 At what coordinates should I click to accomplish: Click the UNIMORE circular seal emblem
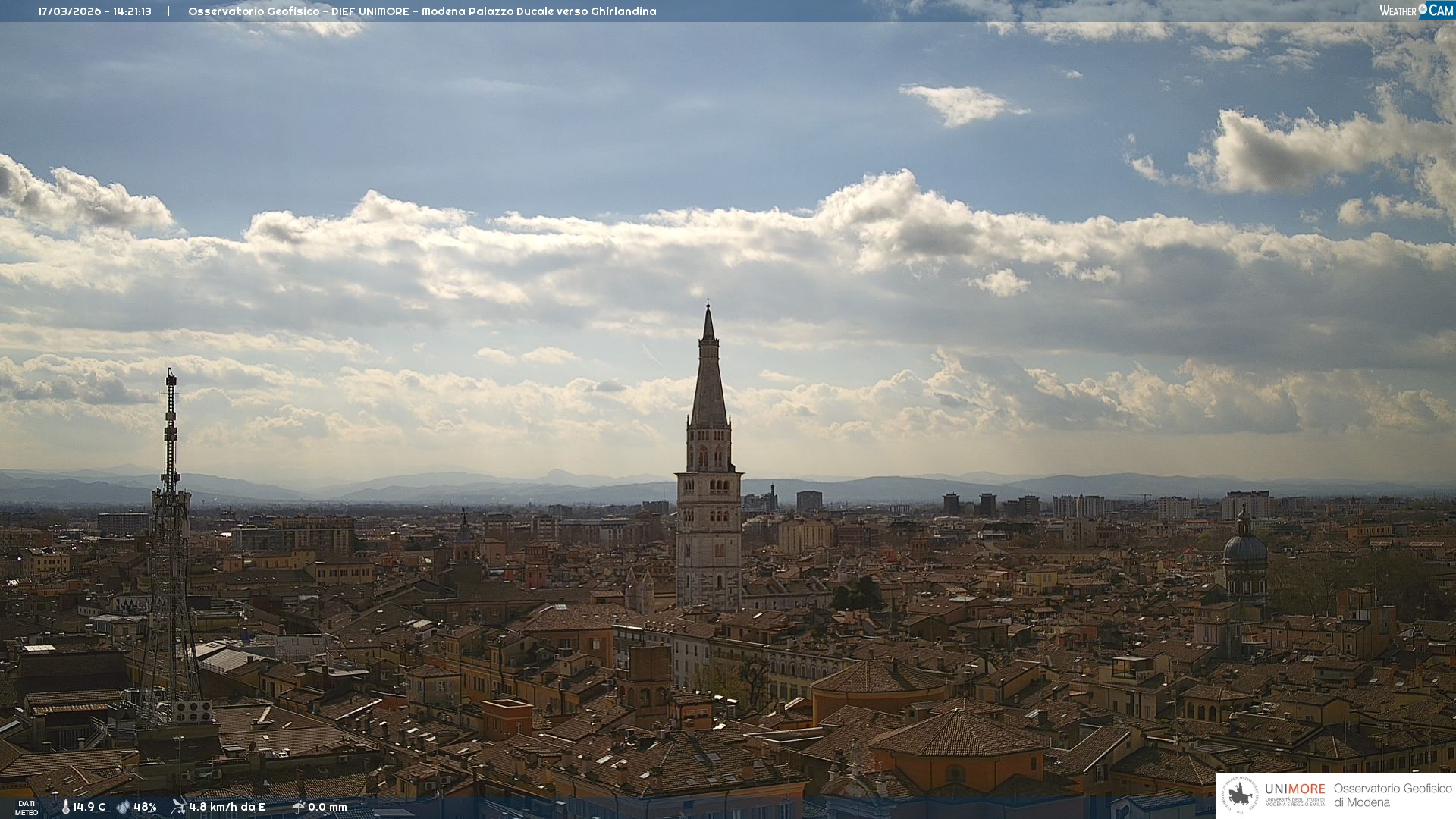[x=1241, y=795]
